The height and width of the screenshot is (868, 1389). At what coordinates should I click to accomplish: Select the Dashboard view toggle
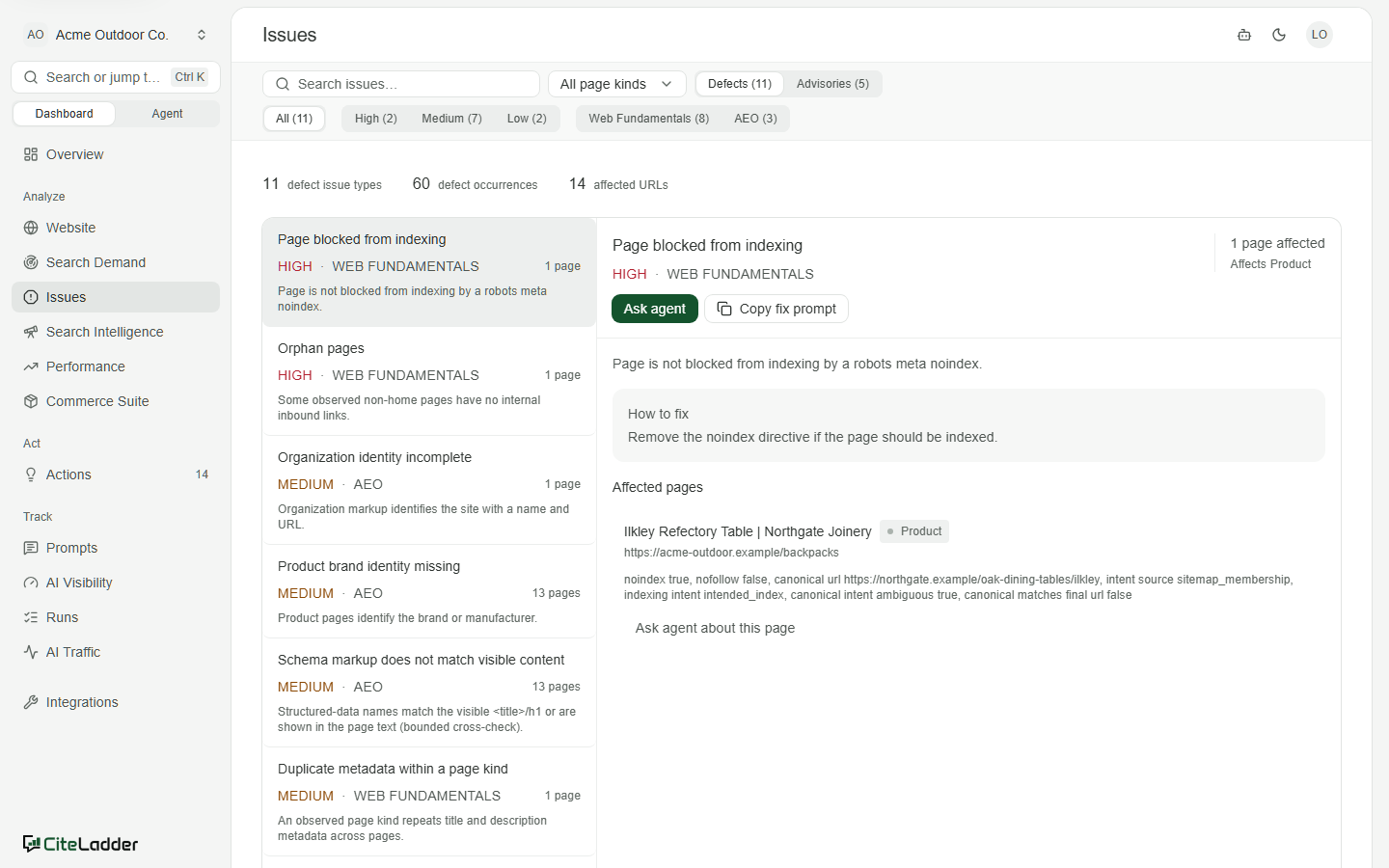coord(65,114)
